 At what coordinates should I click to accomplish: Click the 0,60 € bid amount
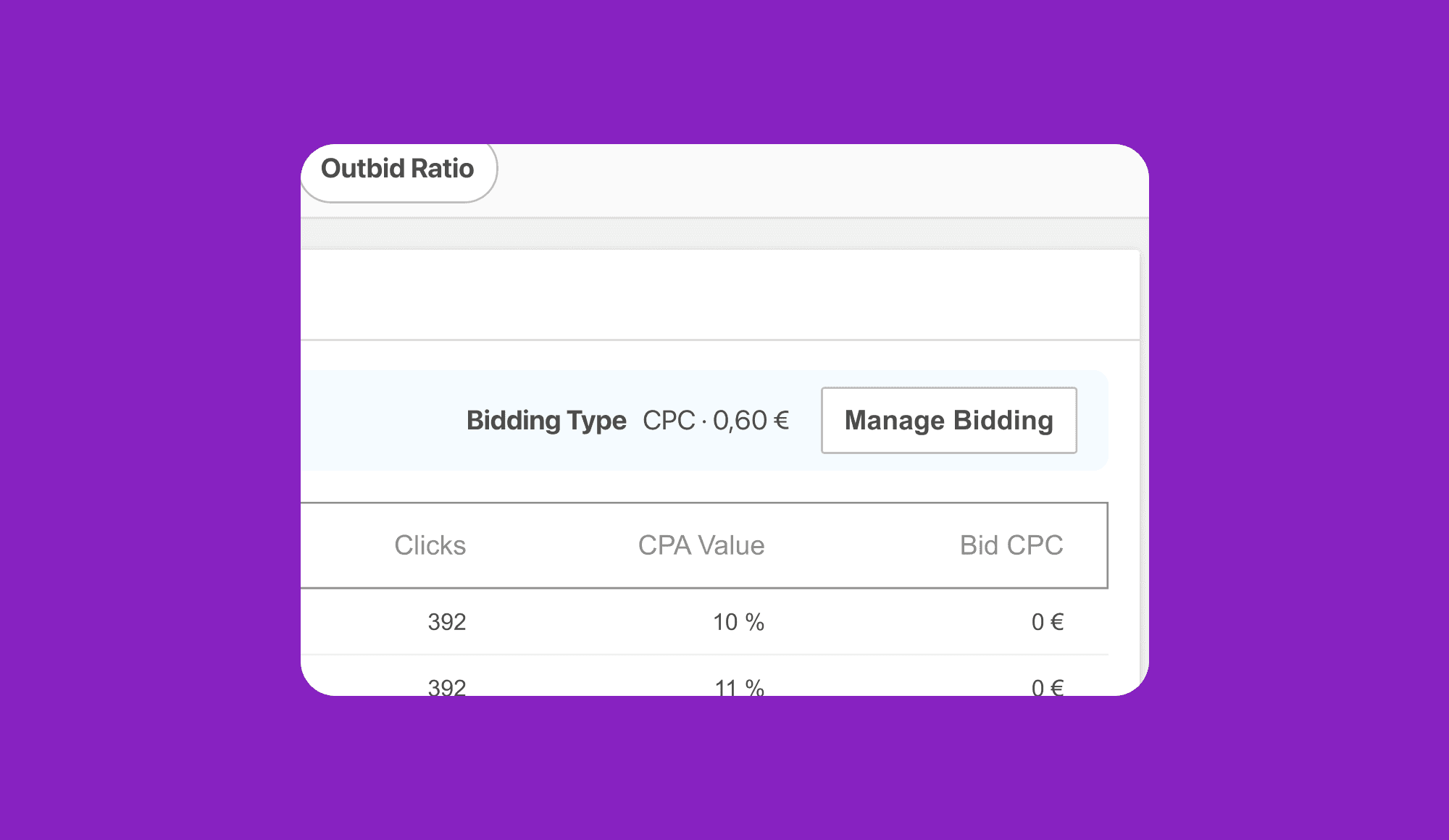(751, 421)
